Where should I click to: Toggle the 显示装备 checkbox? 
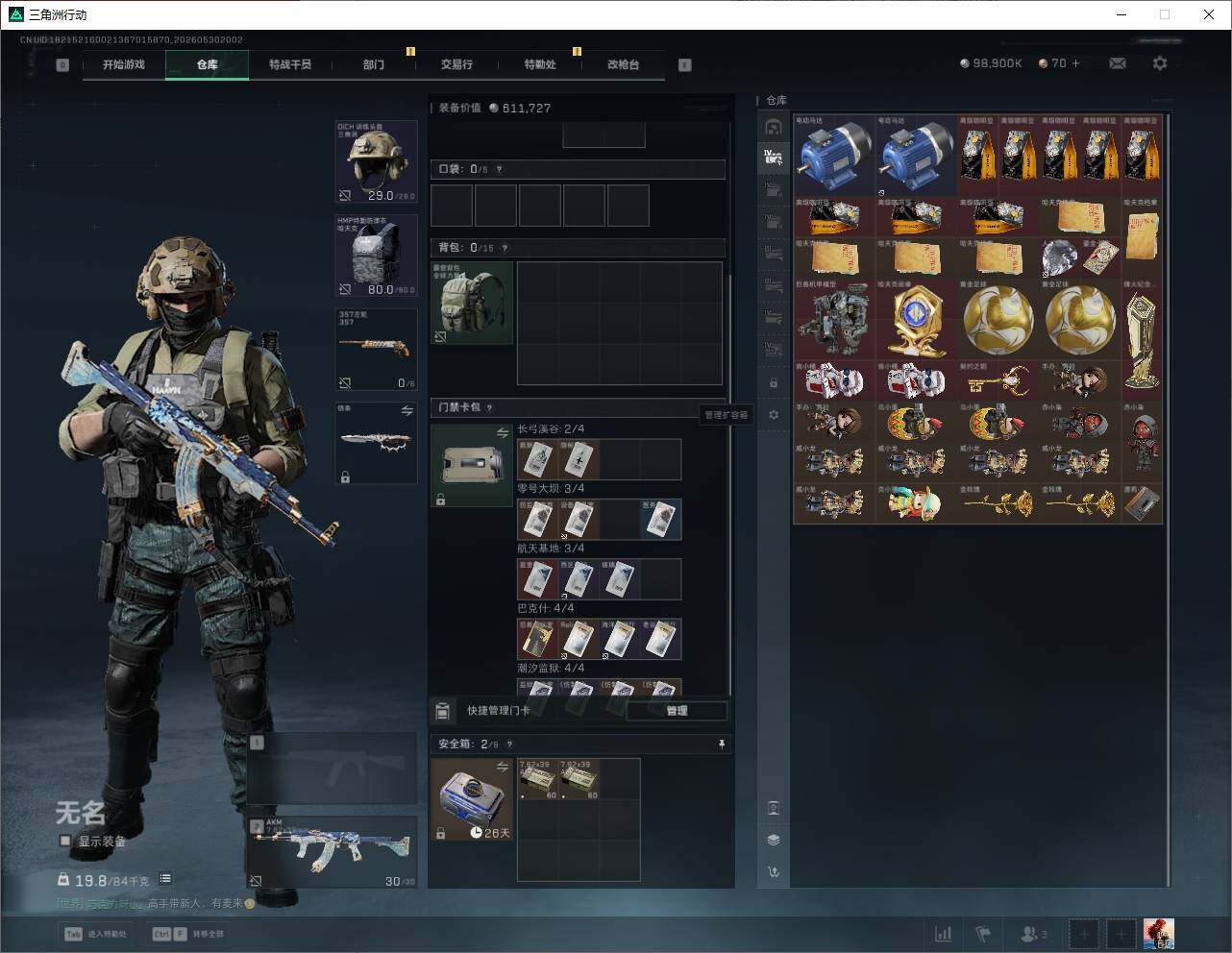click(65, 841)
